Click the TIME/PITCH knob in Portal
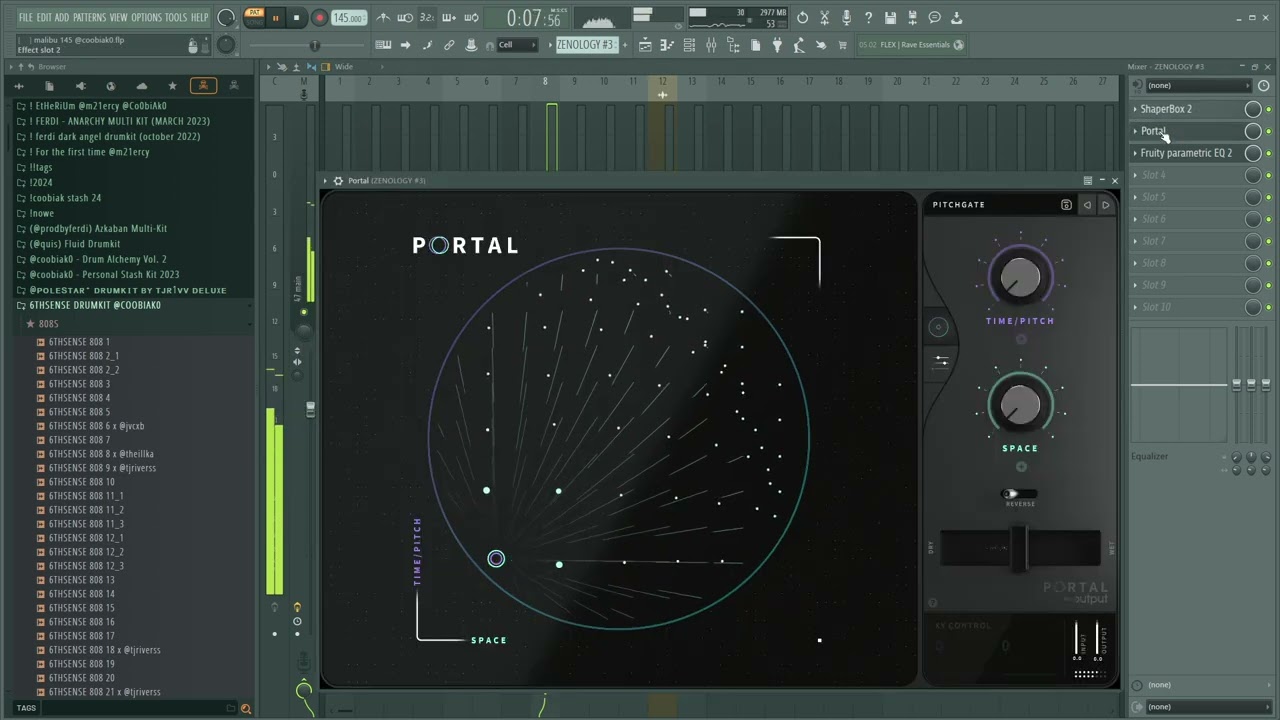Screen dimensions: 1280x720 click(x=1020, y=277)
